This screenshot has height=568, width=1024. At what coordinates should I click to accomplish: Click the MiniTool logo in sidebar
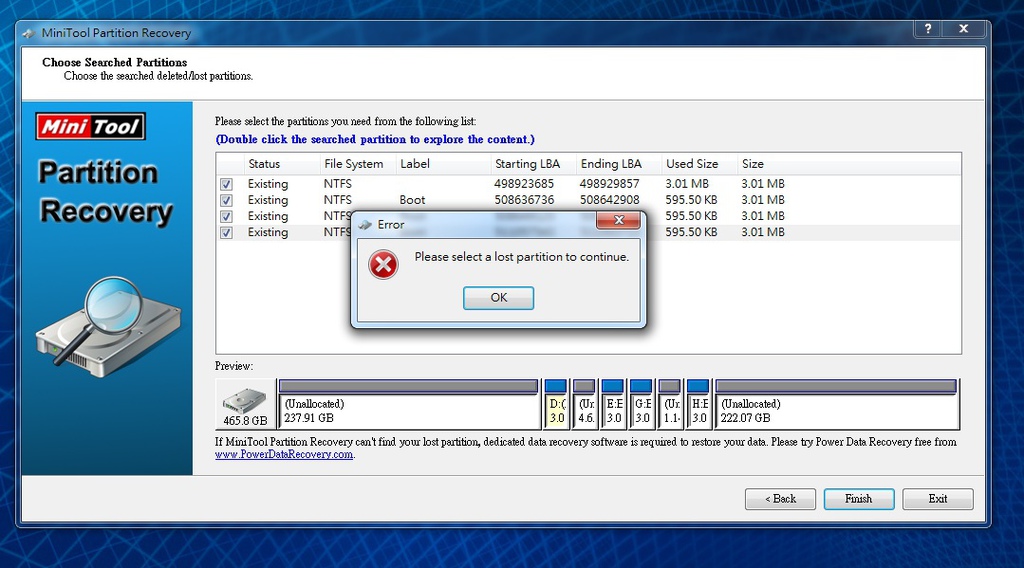click(91, 126)
